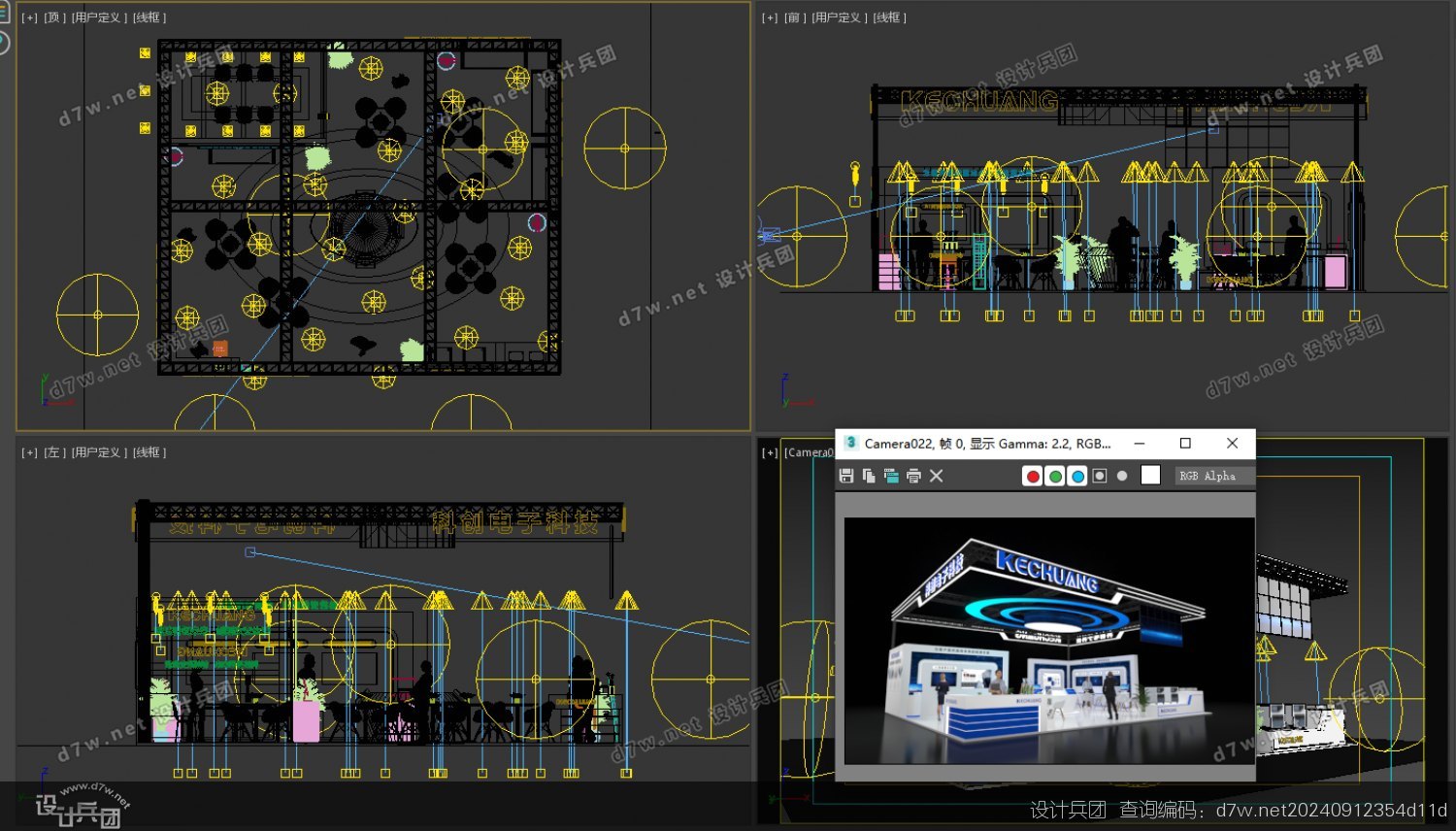
Task: Open the [+] menu of the camera viewport
Action: coord(770,452)
